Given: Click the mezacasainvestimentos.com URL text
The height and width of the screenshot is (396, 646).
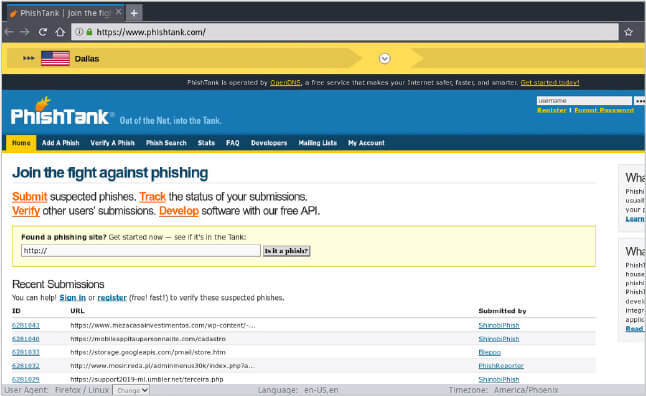Looking at the screenshot, I should 163,326.
